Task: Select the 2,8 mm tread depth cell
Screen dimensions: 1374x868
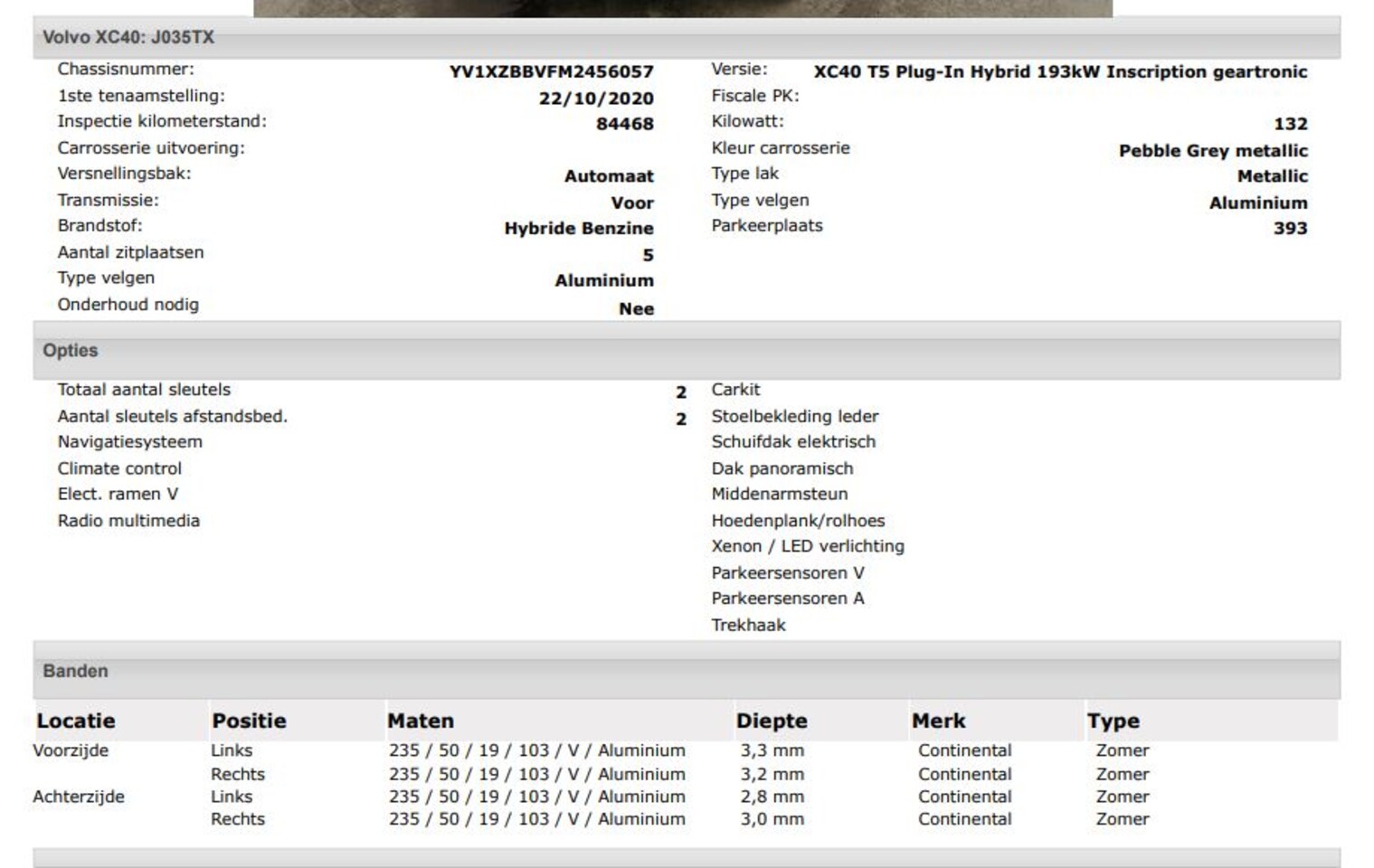Action: point(772,797)
